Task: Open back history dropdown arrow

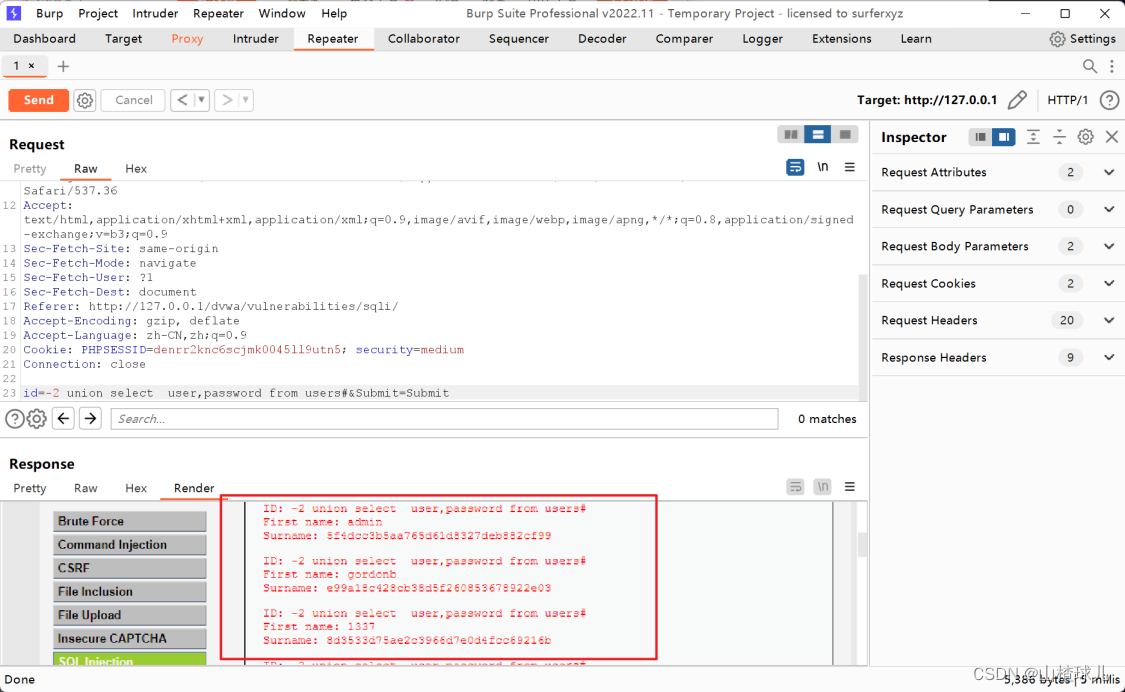Action: pyautogui.click(x=202, y=100)
